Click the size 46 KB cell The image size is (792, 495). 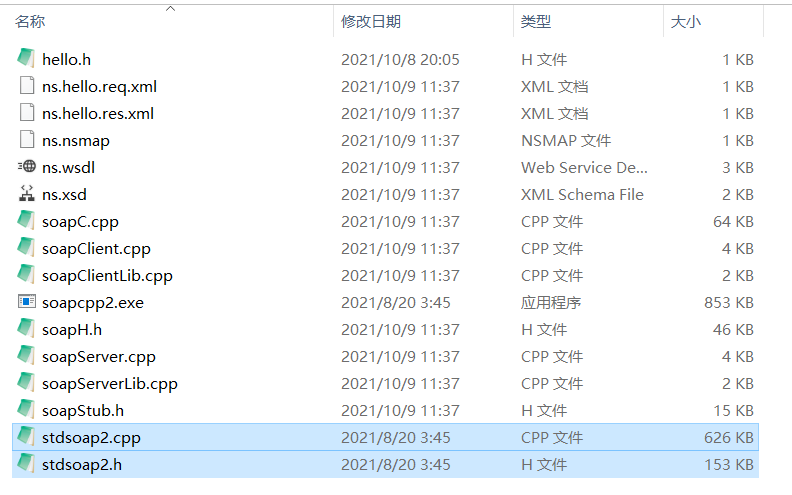733,330
